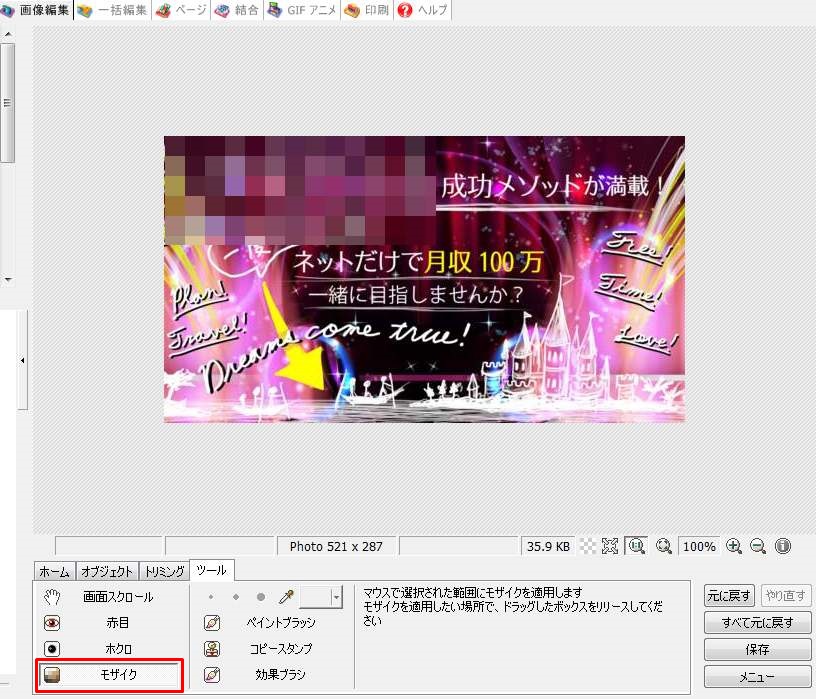This screenshot has height=699, width=816.
Task: Pick the eyedropper color picker tool
Action: point(286,597)
